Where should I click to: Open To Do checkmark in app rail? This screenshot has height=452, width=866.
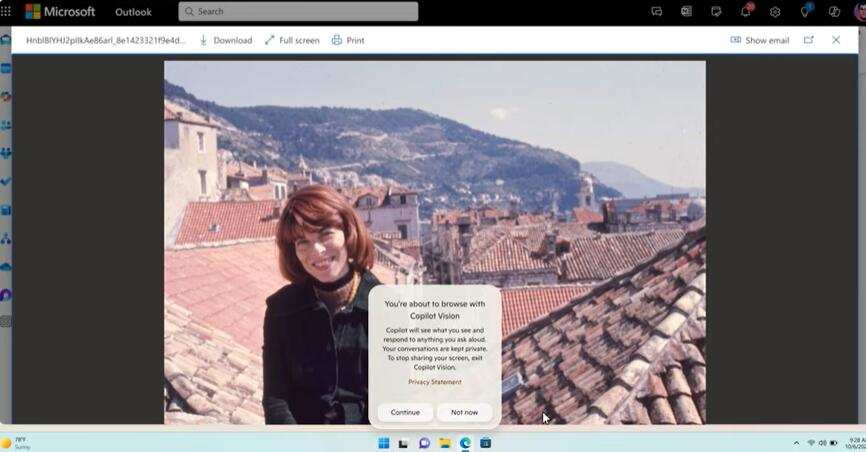click(6, 182)
